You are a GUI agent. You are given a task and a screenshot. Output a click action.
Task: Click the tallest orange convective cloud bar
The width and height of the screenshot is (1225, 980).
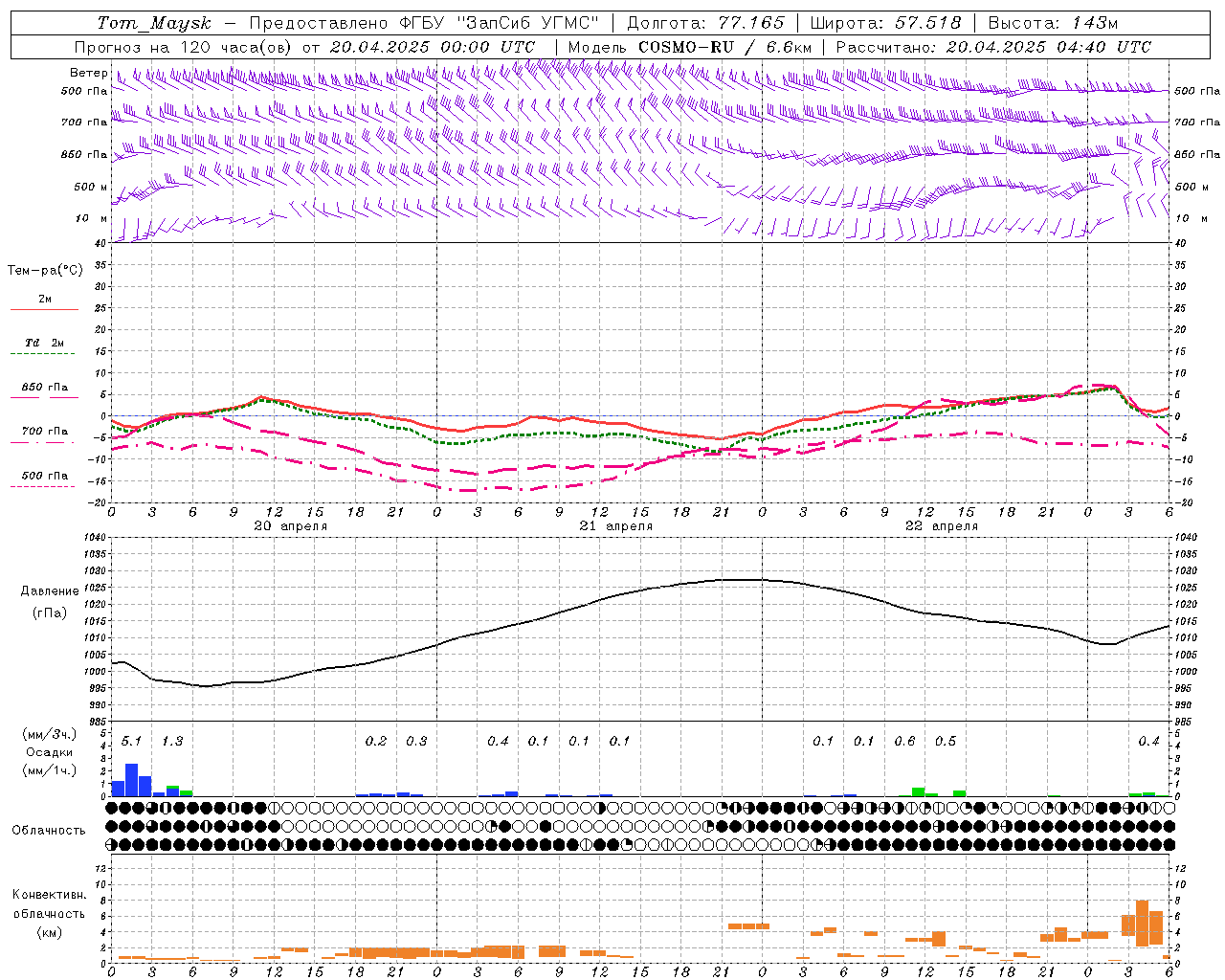coord(1142,924)
